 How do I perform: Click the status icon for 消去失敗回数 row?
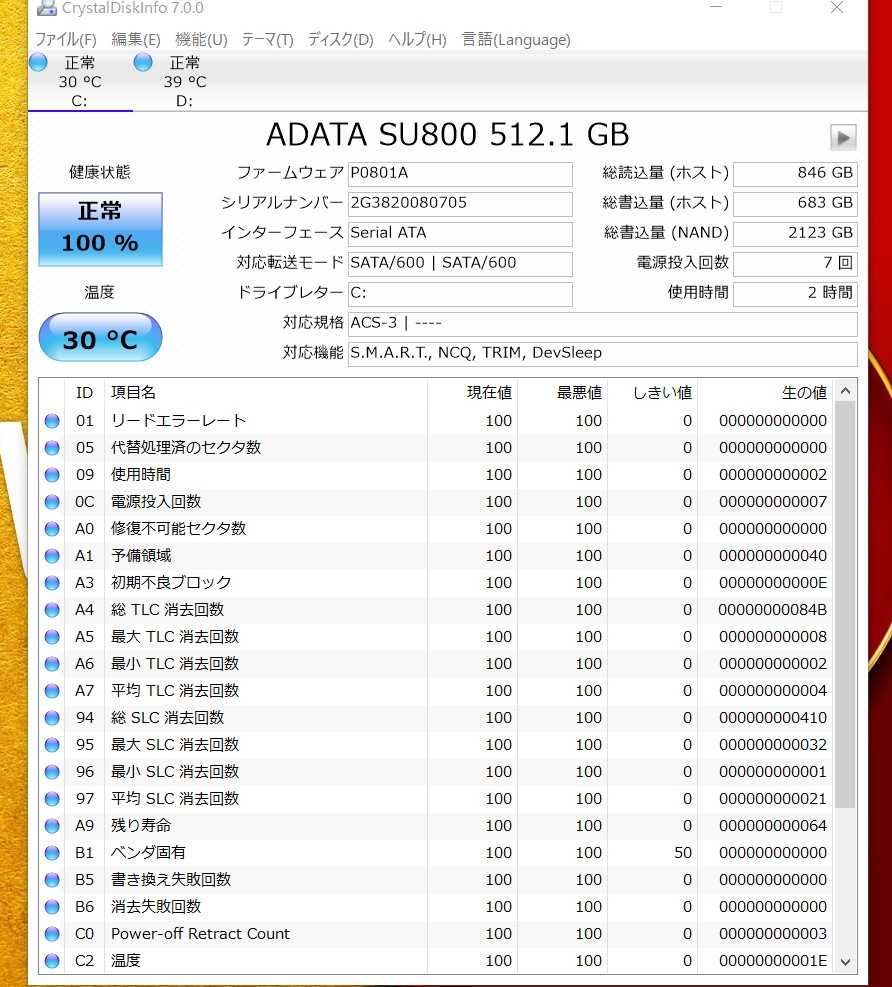[x=52, y=907]
